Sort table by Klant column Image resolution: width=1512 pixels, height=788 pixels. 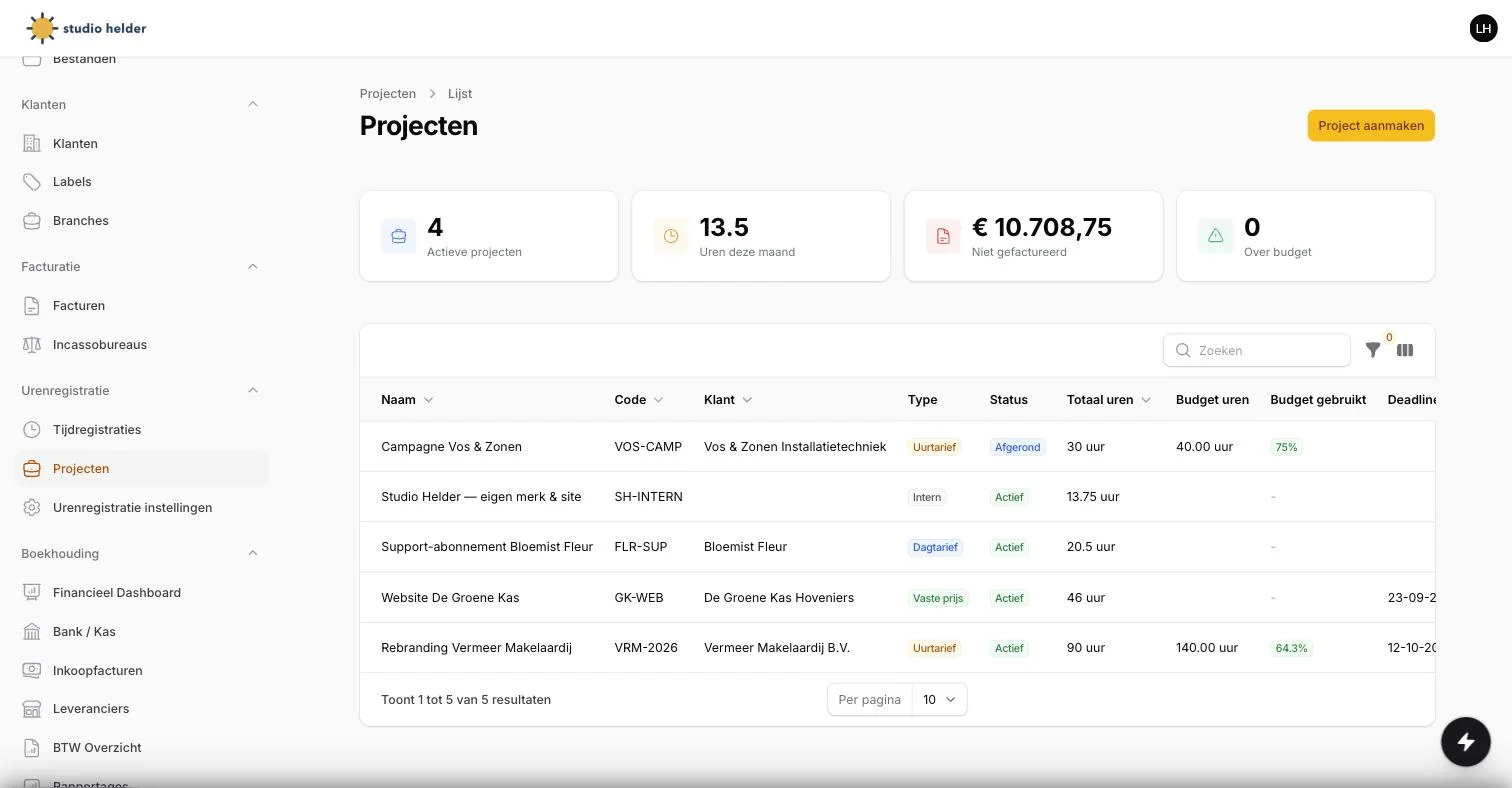[x=728, y=400]
